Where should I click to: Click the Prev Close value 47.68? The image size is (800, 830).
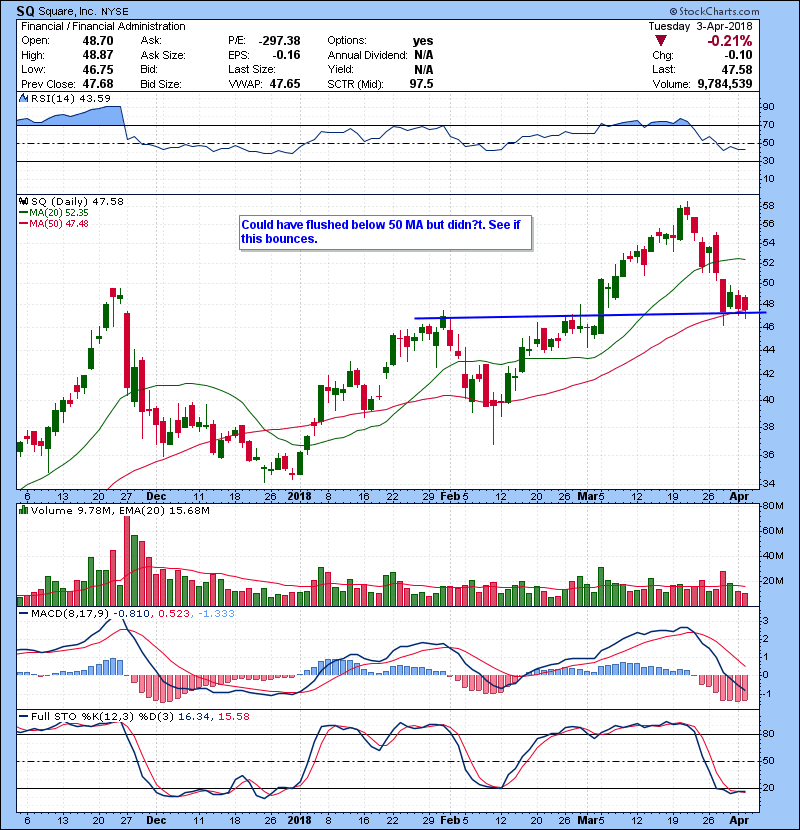click(98, 84)
